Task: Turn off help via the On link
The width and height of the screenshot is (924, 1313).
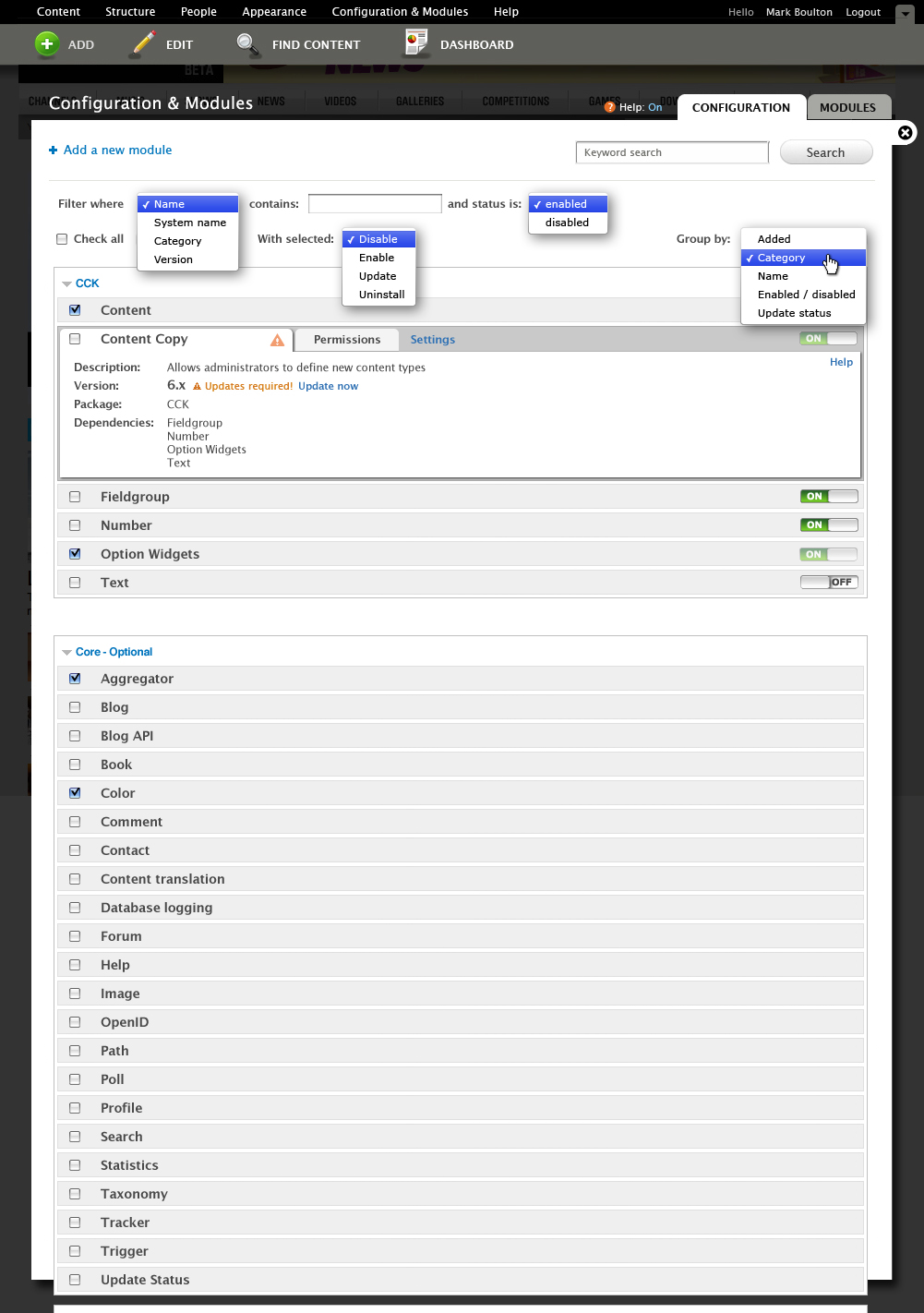Action: (x=655, y=107)
